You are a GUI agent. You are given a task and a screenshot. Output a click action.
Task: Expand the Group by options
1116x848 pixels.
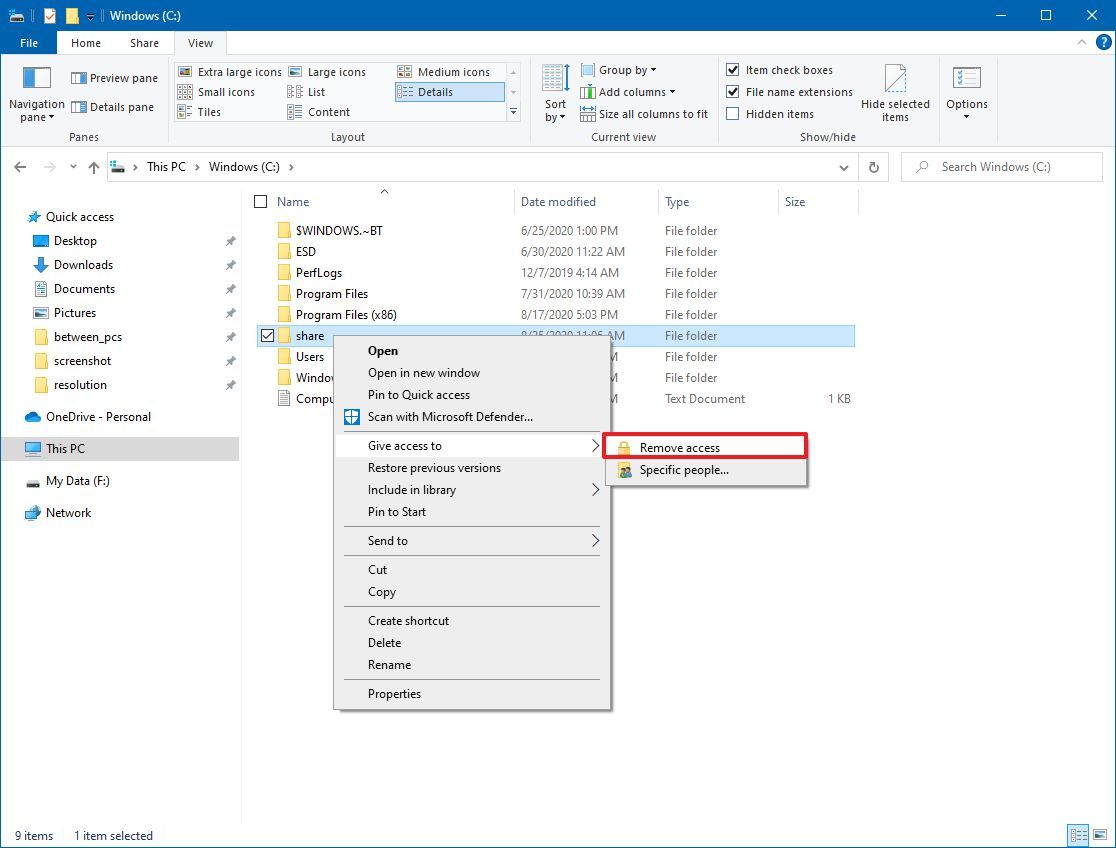[x=619, y=69]
